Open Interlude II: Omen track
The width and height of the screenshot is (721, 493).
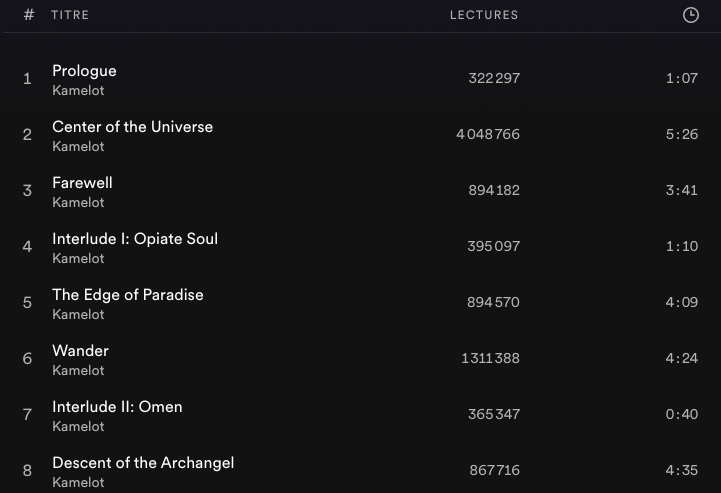tap(117, 407)
